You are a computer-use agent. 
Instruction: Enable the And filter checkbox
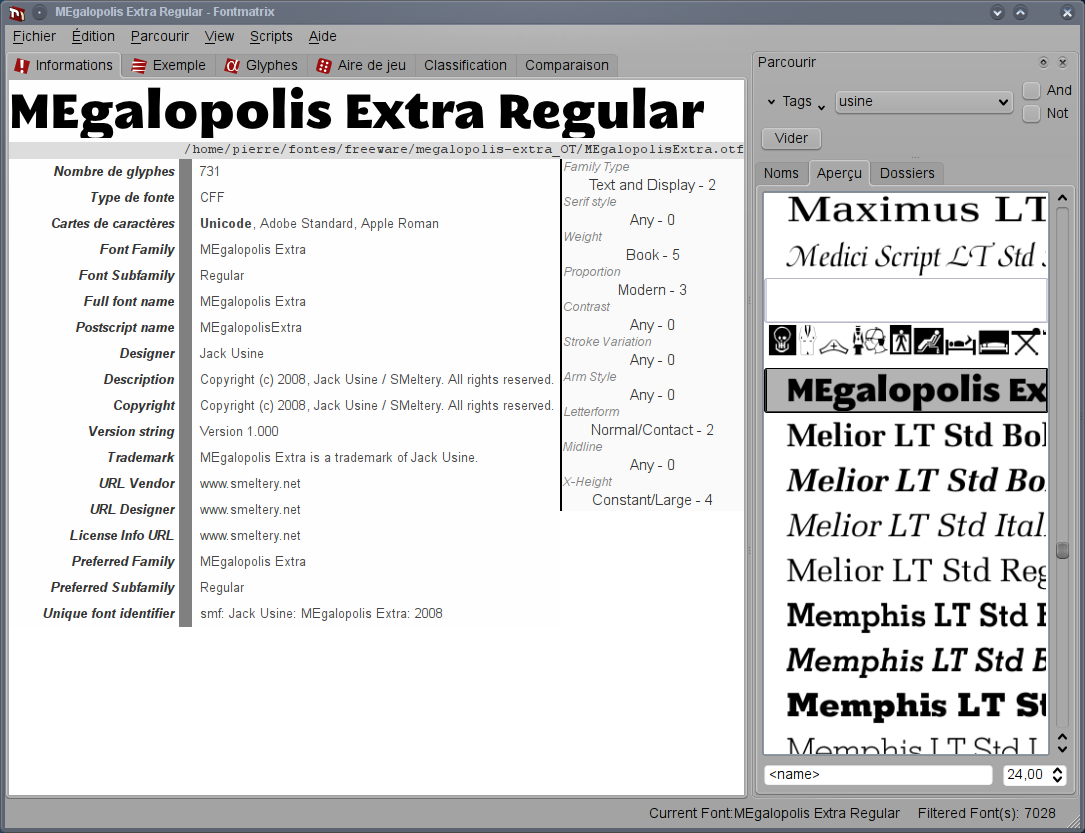(1032, 91)
